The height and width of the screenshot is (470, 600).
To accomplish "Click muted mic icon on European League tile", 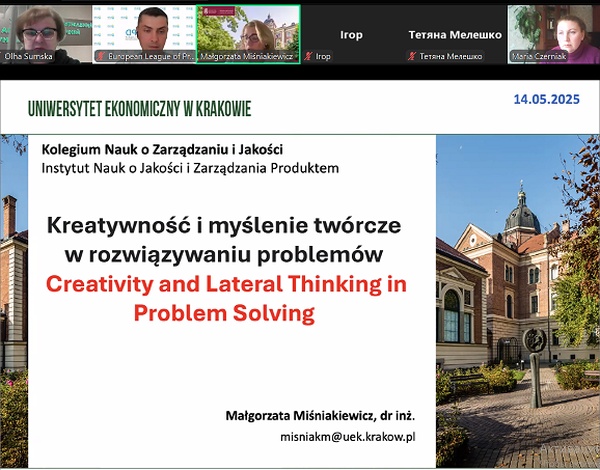I will pos(101,57).
